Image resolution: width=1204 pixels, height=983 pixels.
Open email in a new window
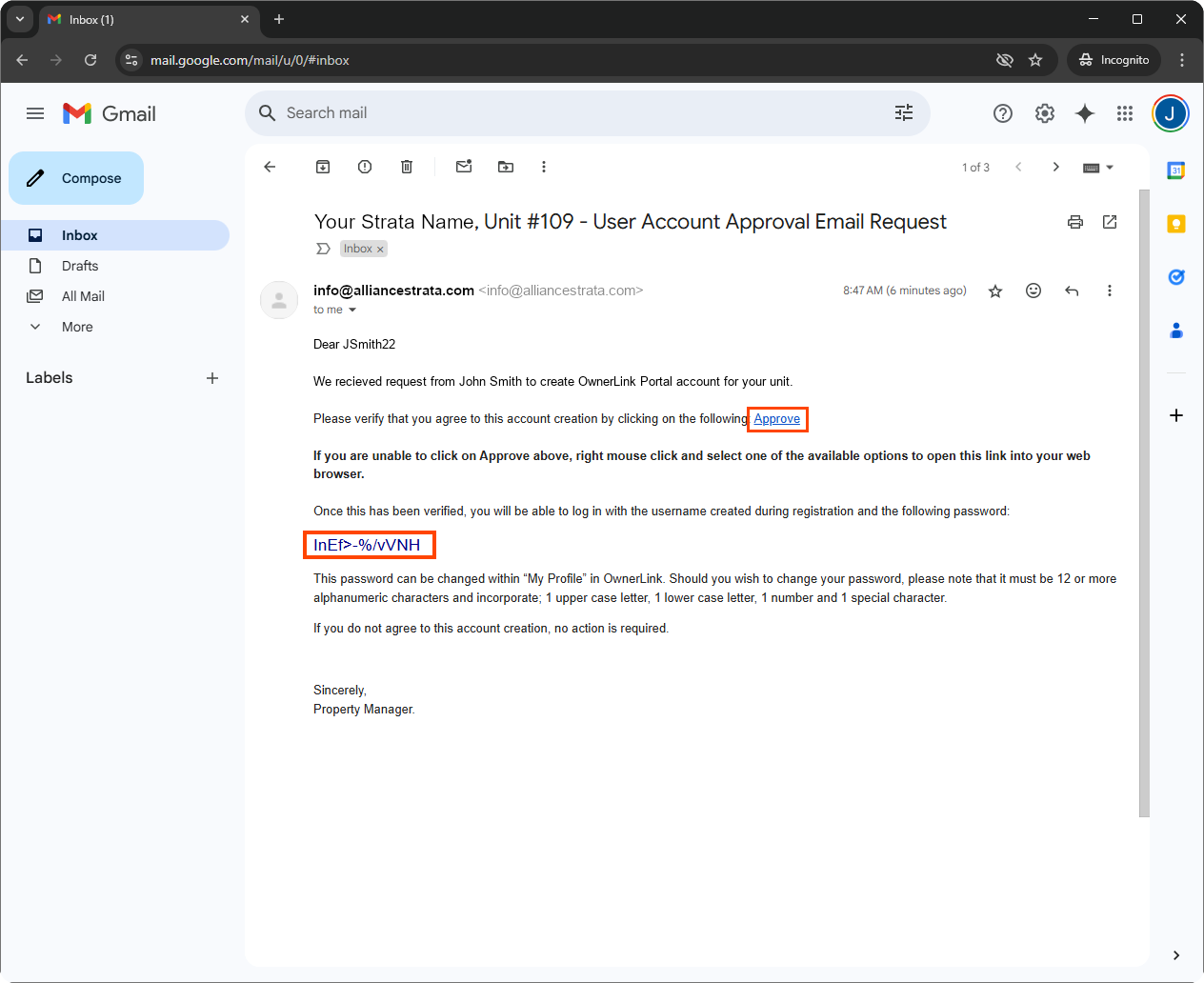pos(1110,222)
